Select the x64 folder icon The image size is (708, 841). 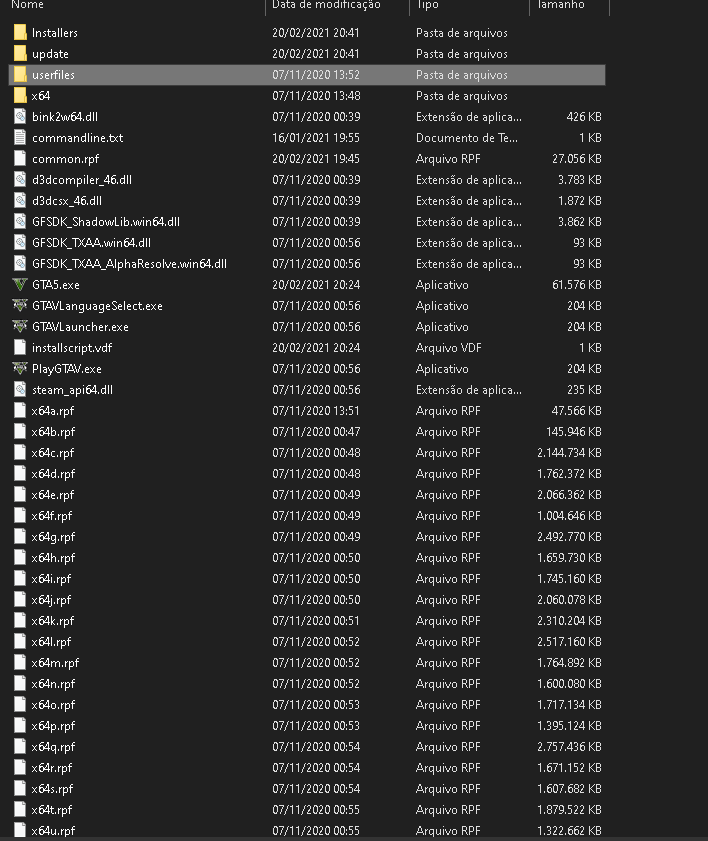click(x=20, y=96)
